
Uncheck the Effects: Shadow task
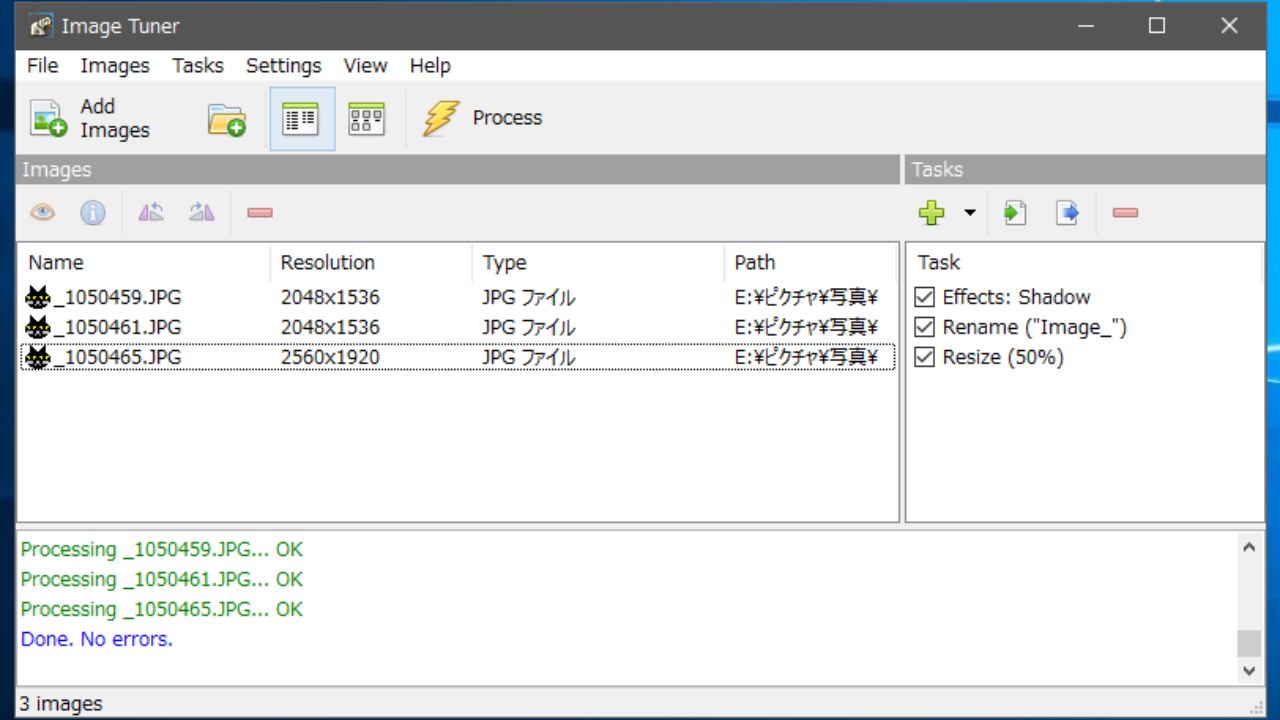925,297
